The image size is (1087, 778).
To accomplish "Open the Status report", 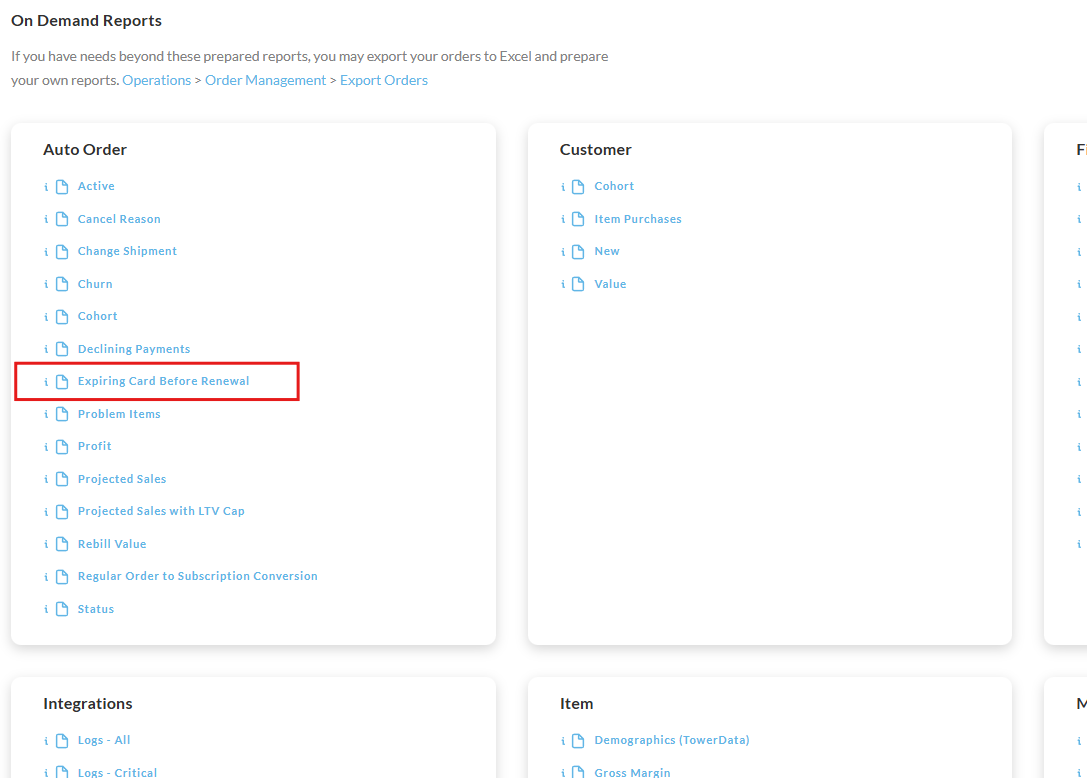I will [96, 609].
